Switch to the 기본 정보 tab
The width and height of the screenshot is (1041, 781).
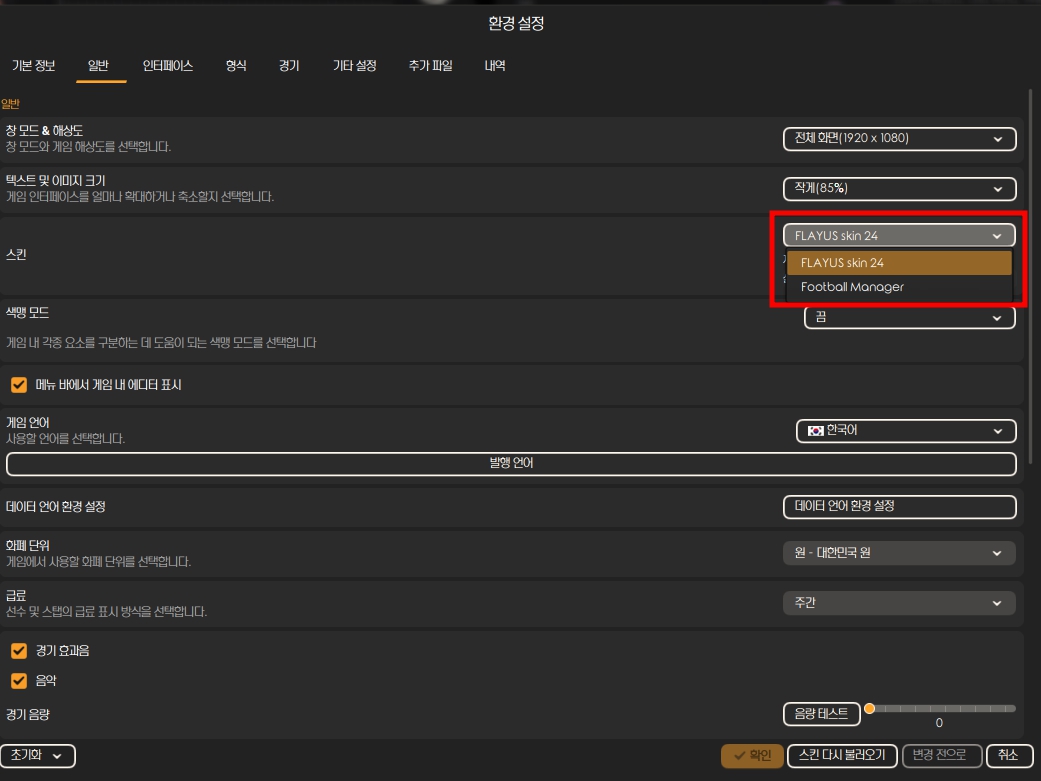(33, 66)
